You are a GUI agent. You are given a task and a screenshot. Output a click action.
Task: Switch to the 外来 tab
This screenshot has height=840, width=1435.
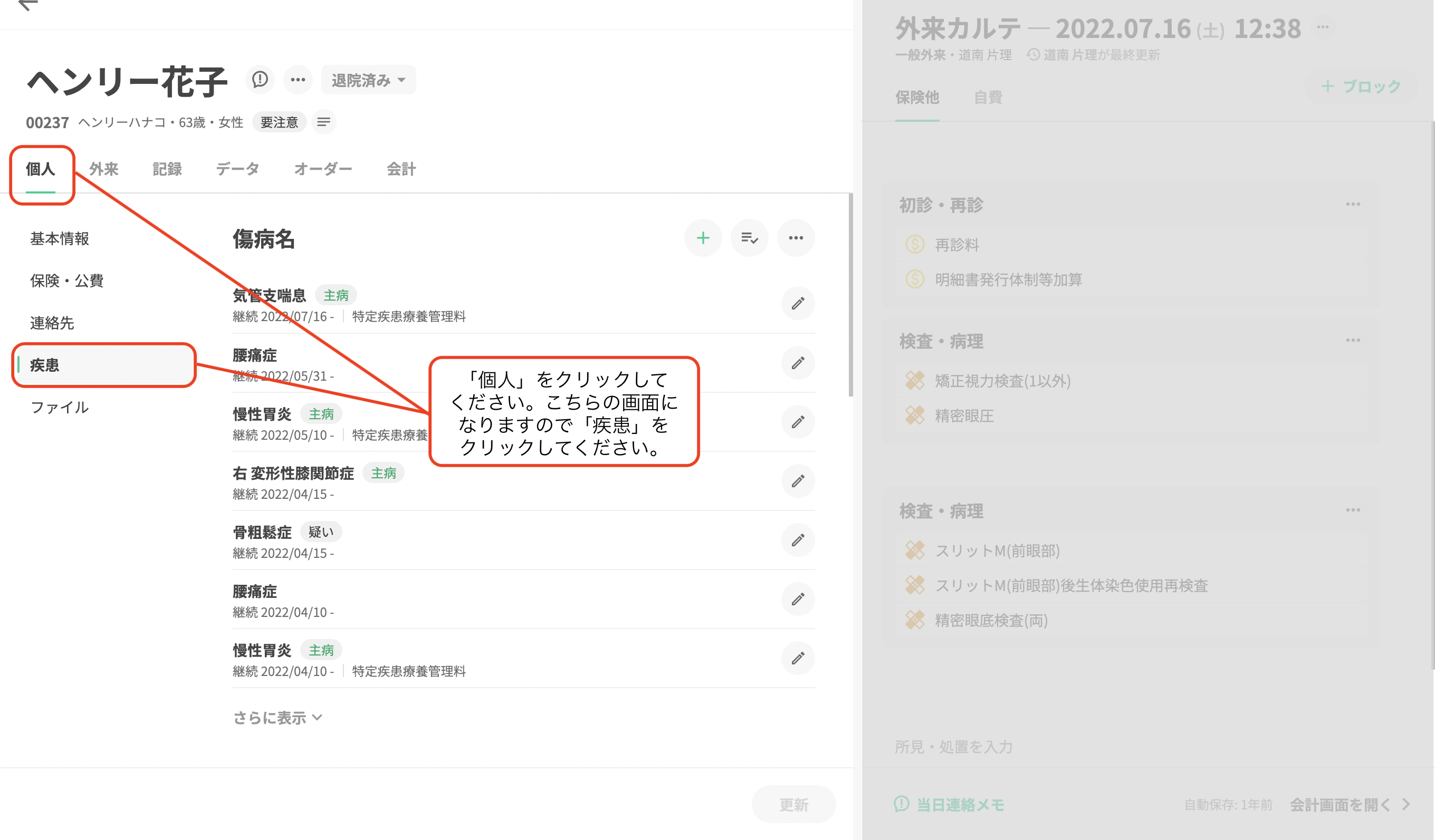point(103,169)
